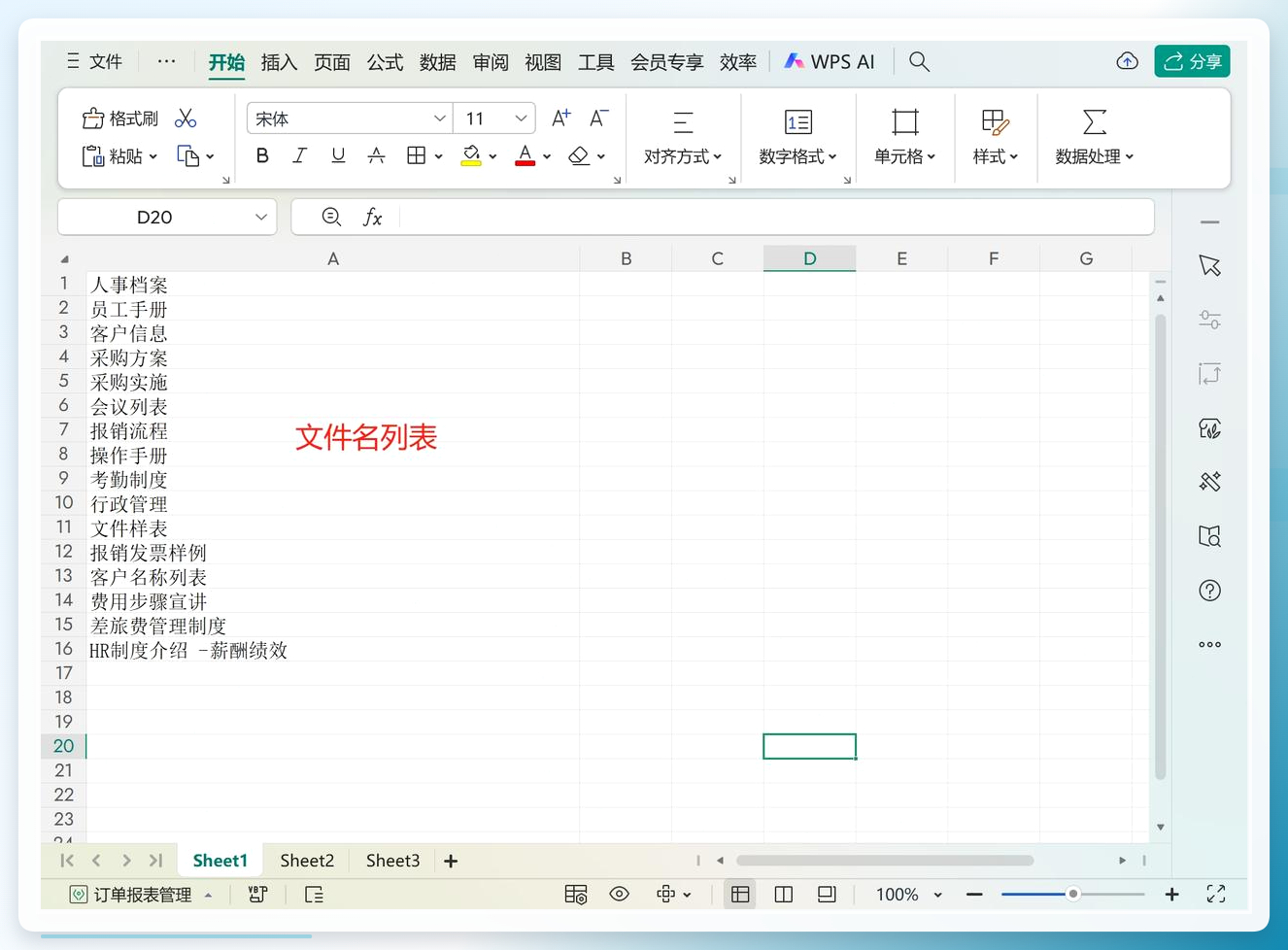Go to the first sheet arrow

(66, 861)
